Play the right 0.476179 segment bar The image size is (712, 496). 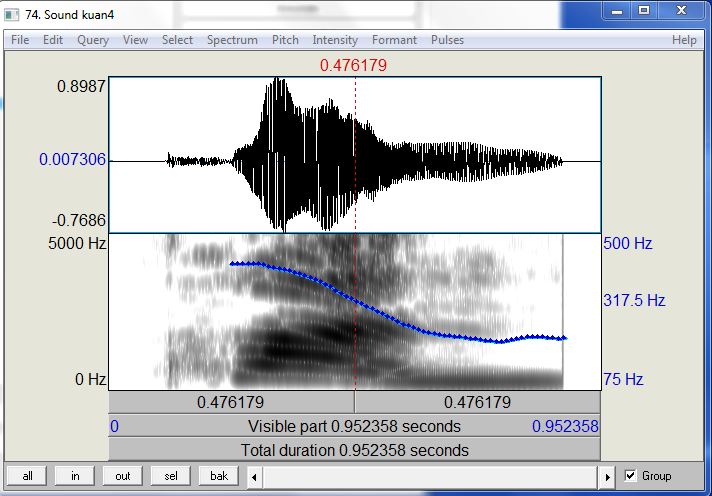(478, 402)
